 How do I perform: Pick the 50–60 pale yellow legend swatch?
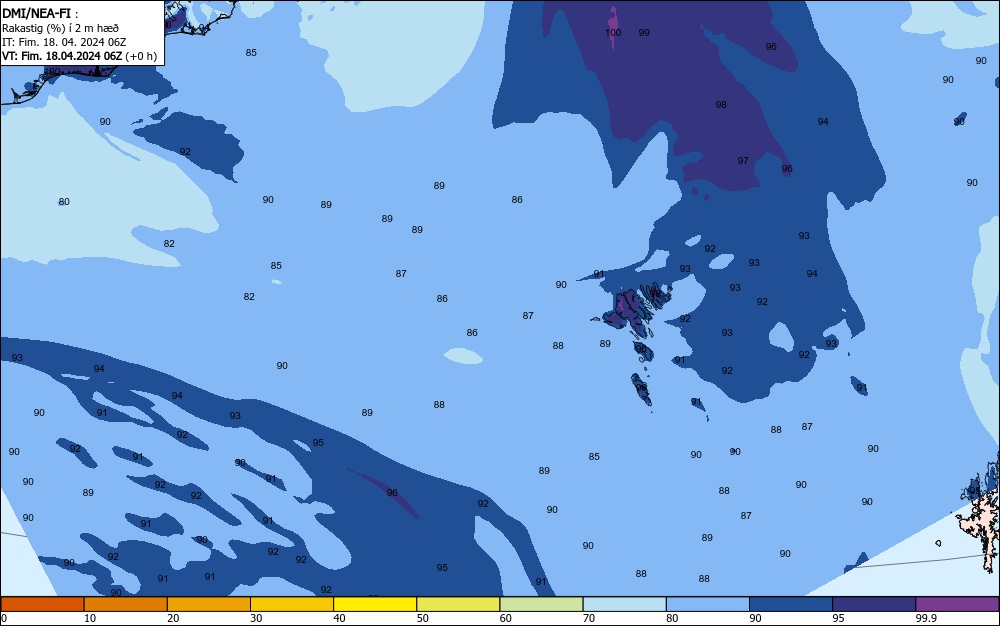pyautogui.click(x=458, y=604)
